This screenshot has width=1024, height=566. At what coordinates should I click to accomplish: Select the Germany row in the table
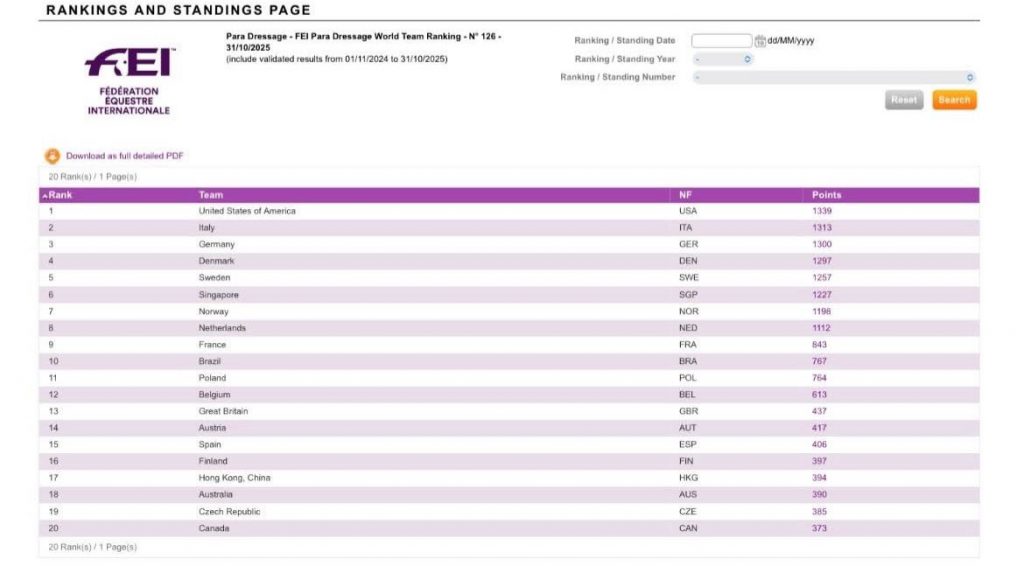tap(216, 244)
